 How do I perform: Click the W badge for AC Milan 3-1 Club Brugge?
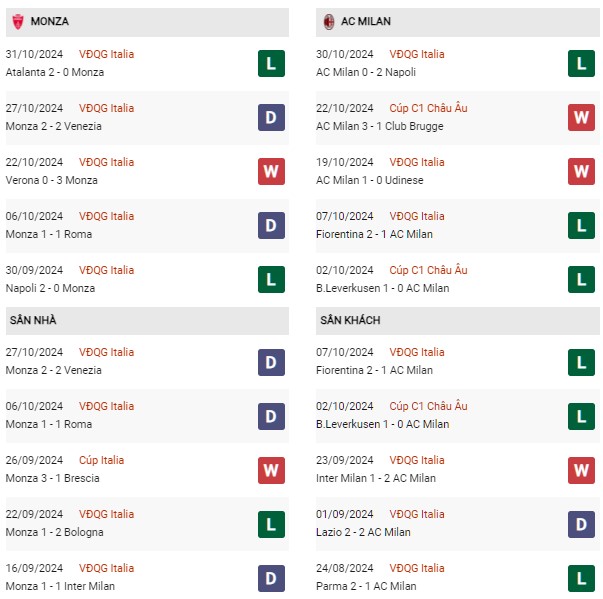(581, 118)
